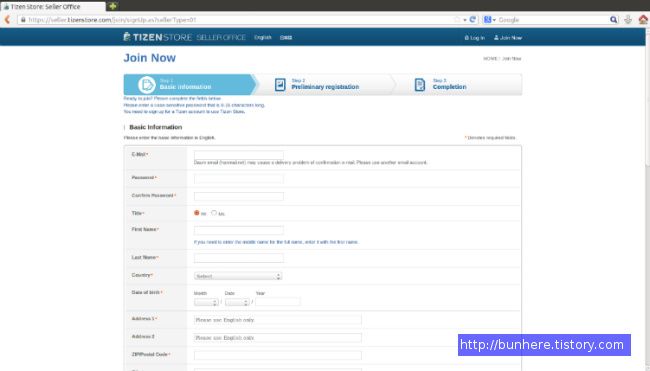The height and width of the screenshot is (371, 650).
Task: Click the 'Join Now' page heading
Action: click(x=150, y=58)
